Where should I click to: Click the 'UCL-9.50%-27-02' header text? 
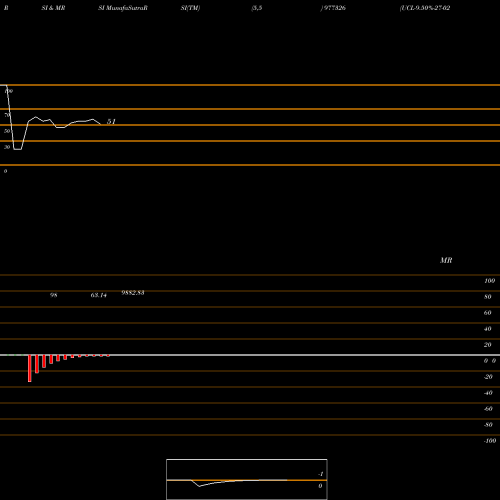pos(425,8)
